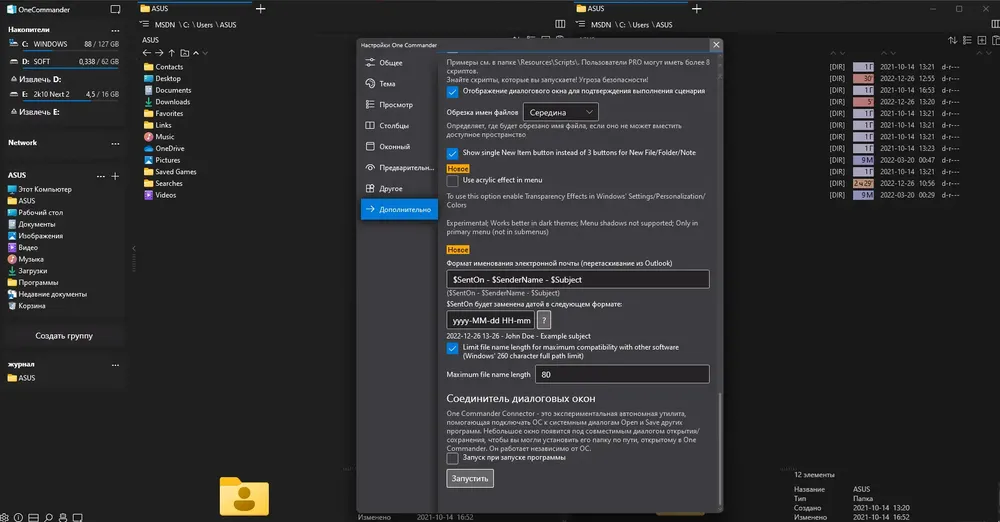Click the search magnifier icon in bottom bar
1000x522 pixels.
coord(48,517)
